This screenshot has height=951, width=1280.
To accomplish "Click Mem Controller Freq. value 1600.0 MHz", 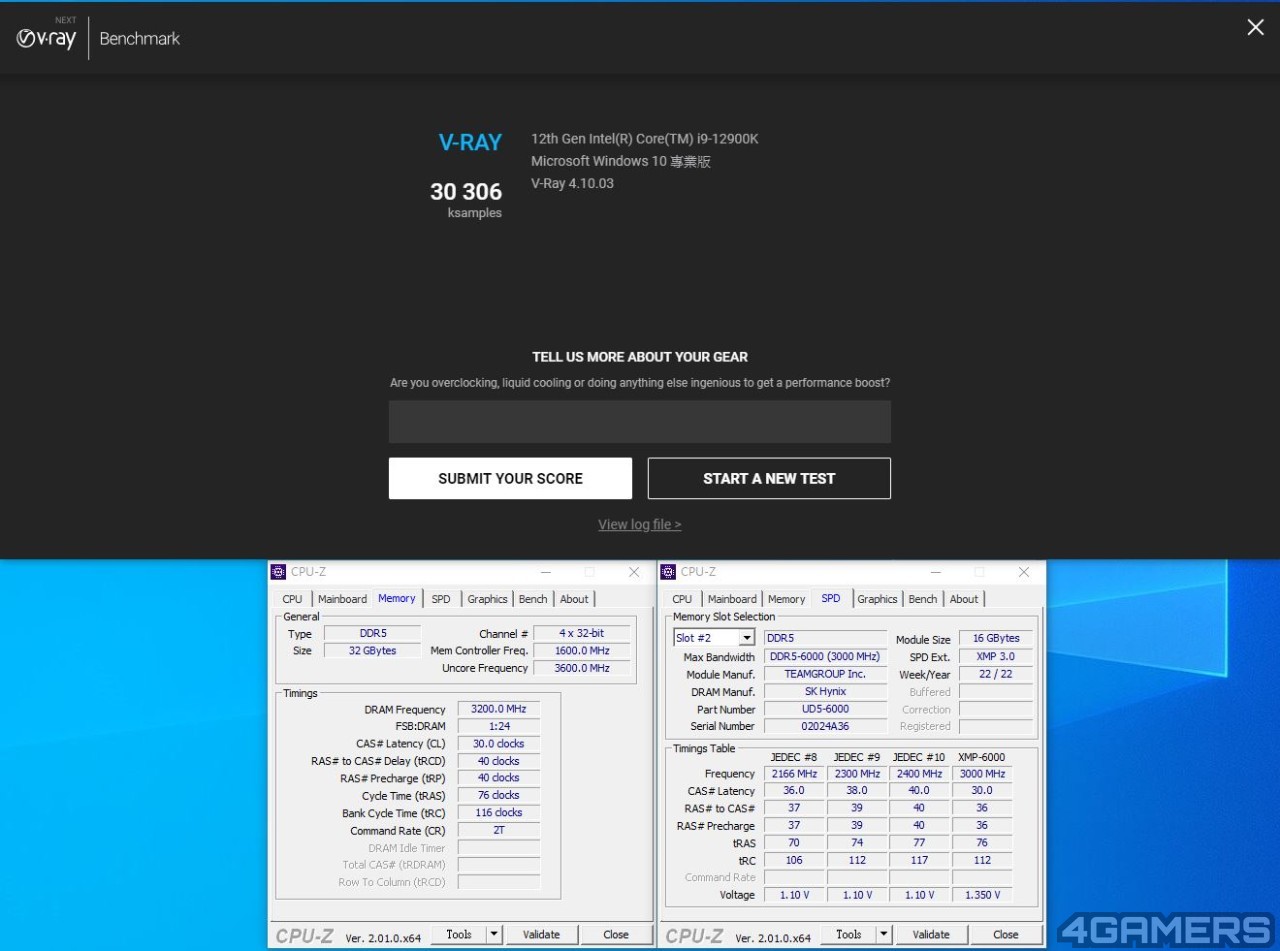I will click(x=583, y=651).
